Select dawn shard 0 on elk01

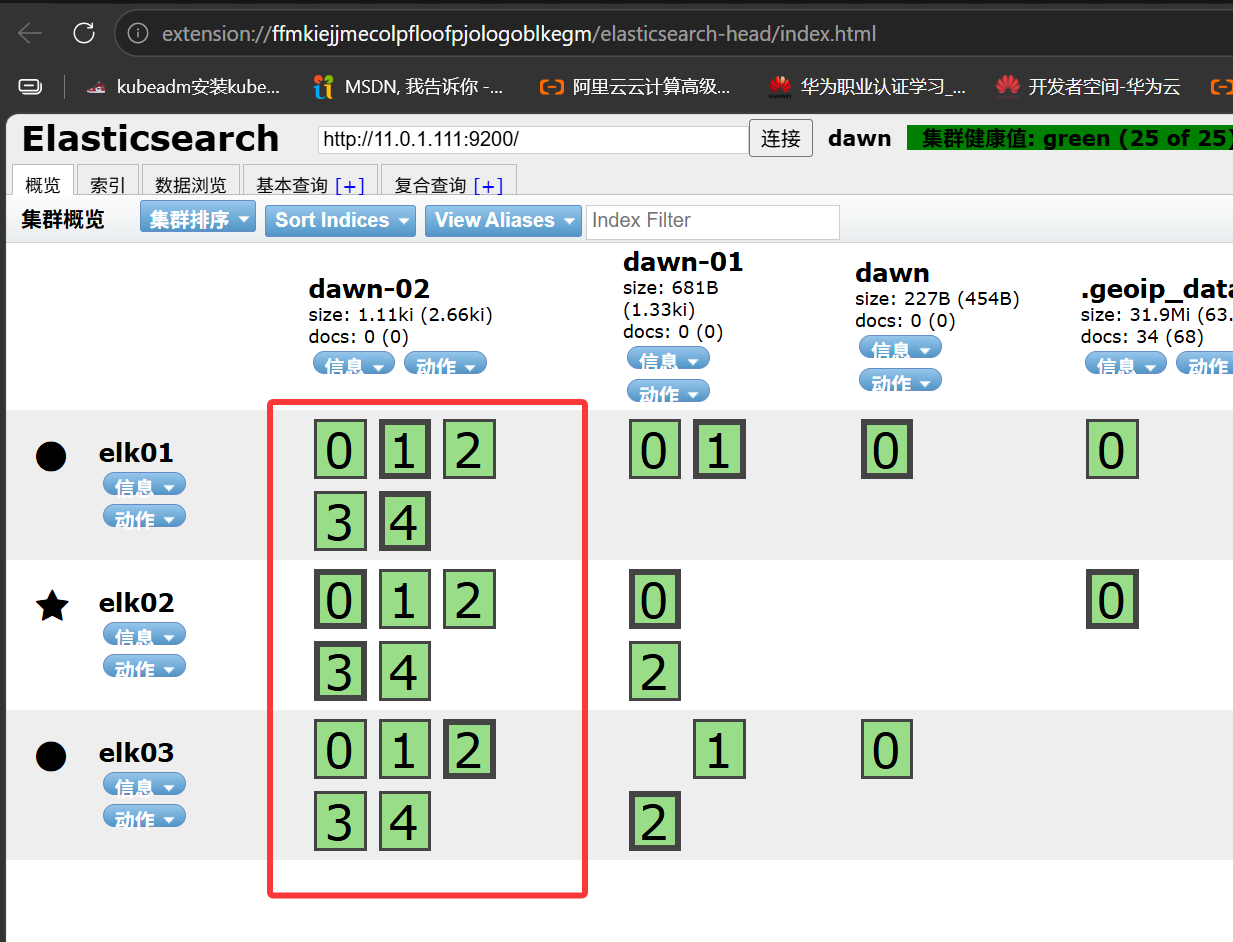[886, 449]
